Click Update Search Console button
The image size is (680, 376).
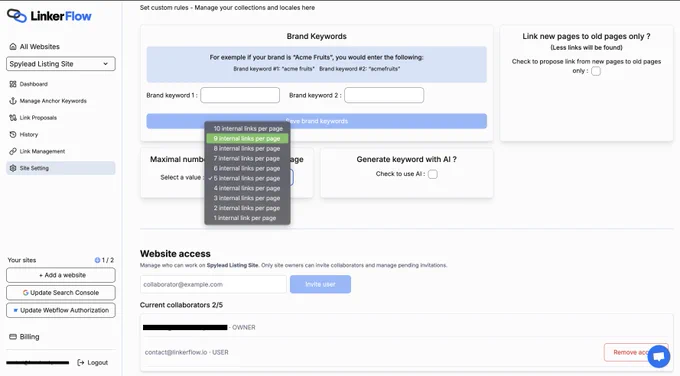(x=61, y=293)
